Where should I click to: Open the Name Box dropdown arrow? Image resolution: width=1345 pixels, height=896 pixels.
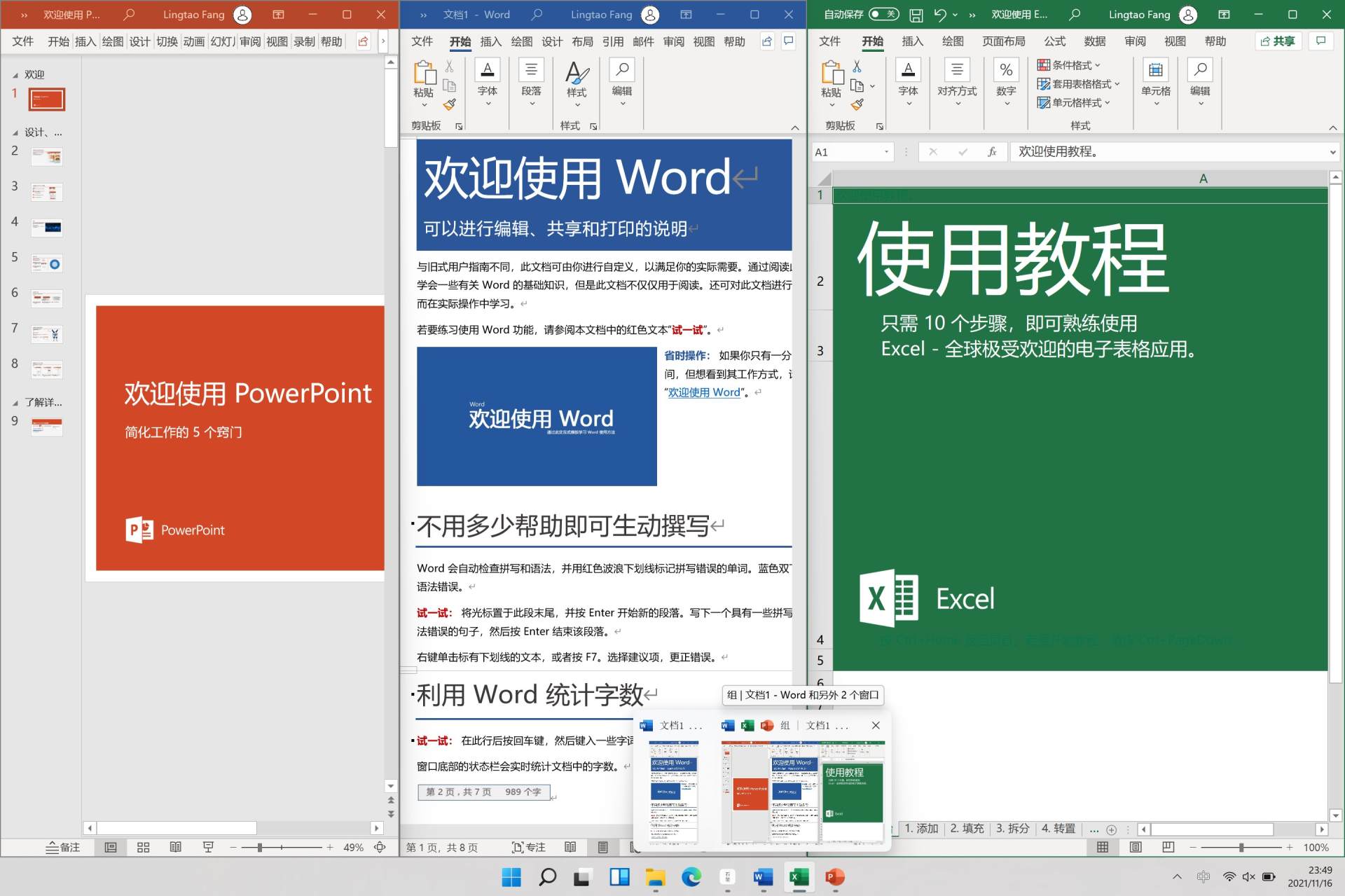(887, 151)
